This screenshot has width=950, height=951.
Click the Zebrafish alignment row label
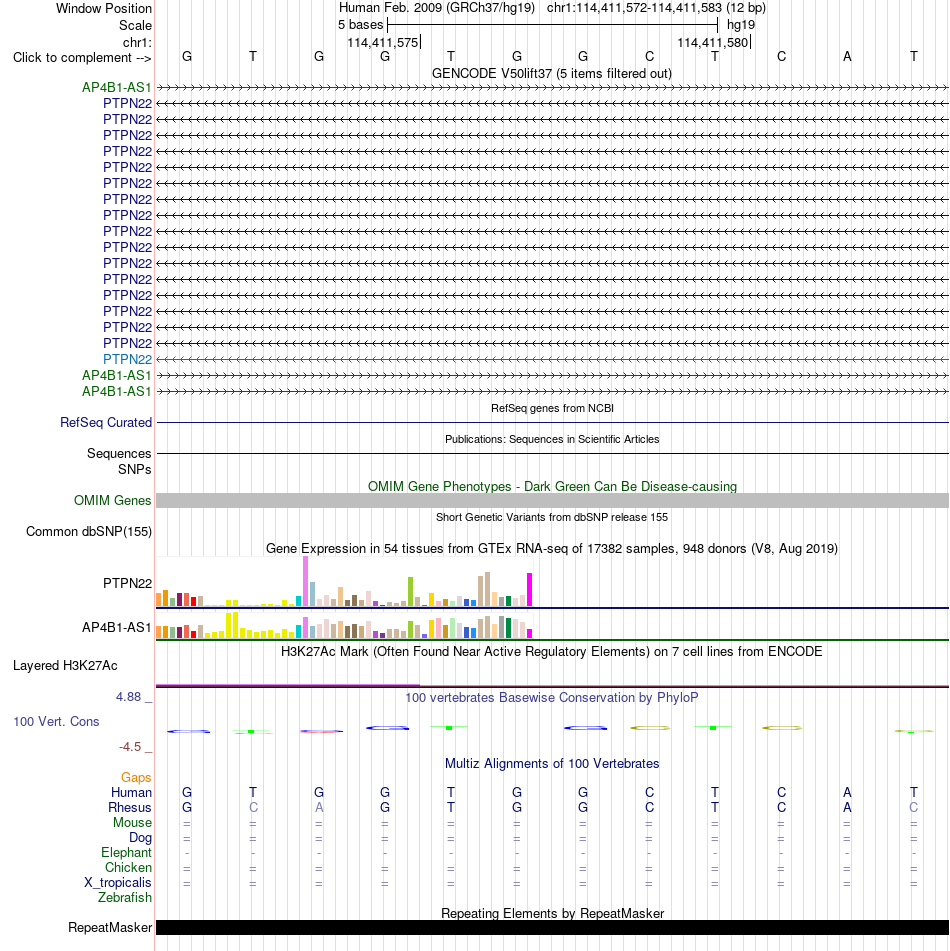[x=125, y=898]
